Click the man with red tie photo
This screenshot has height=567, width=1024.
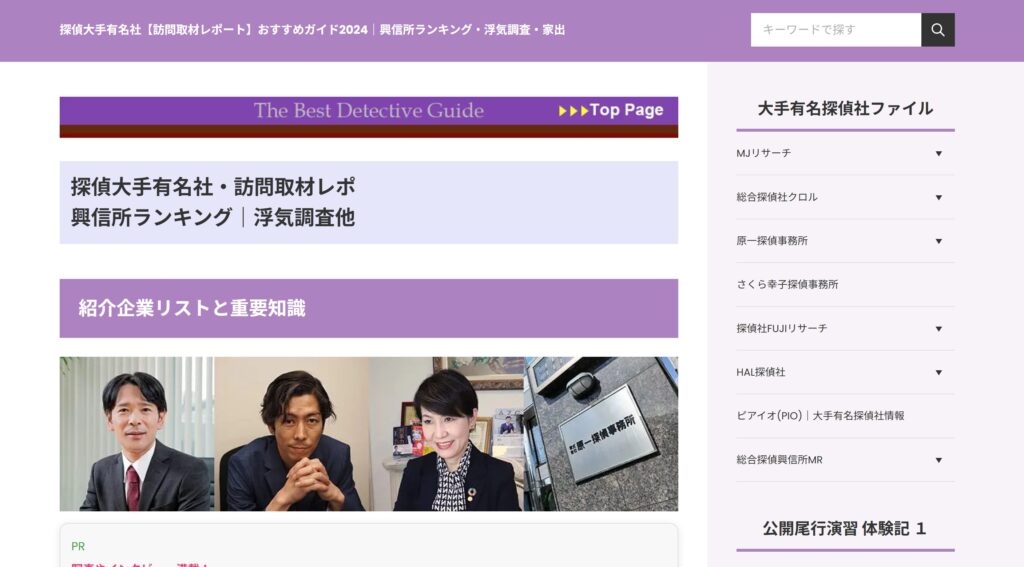136,435
